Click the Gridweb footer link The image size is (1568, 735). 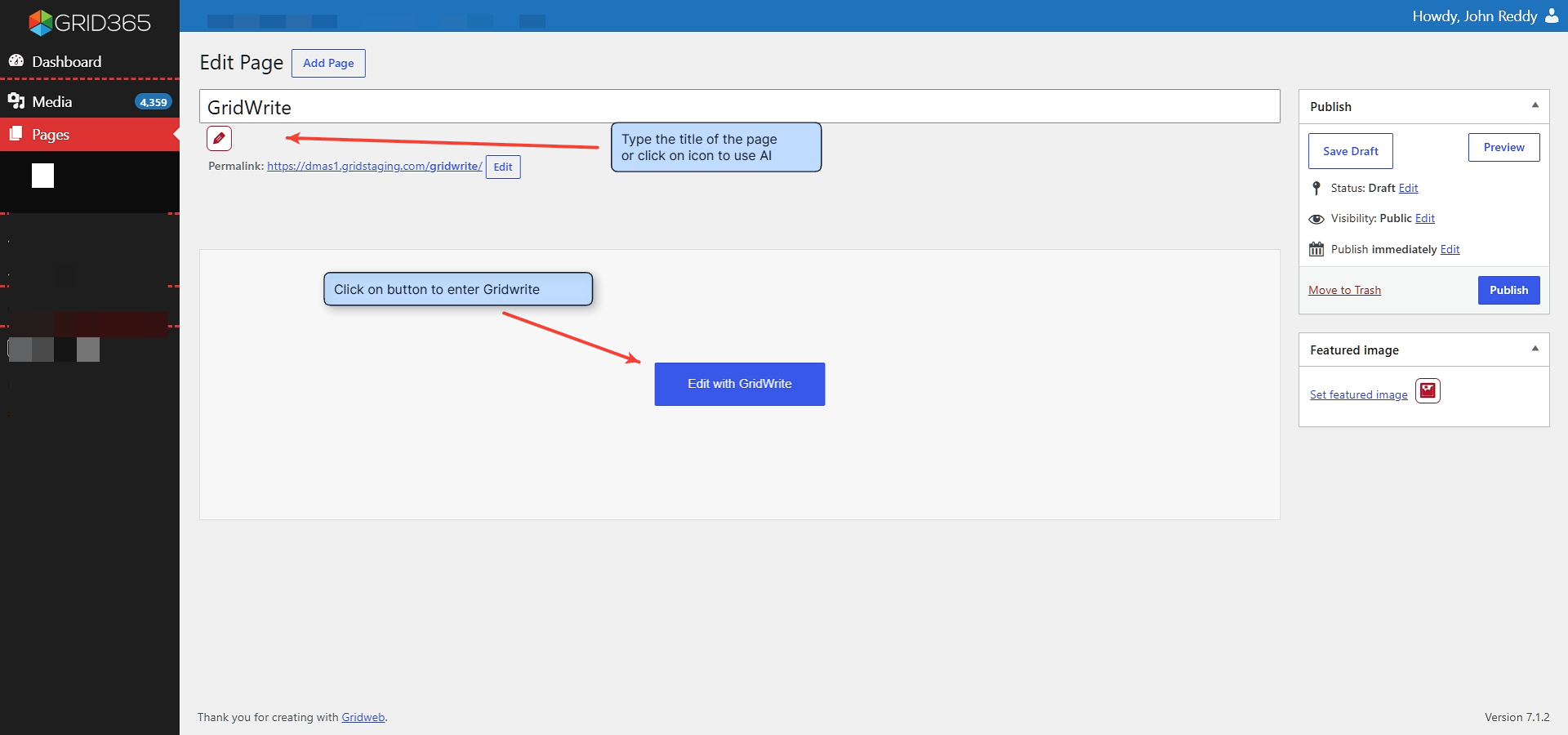point(363,717)
